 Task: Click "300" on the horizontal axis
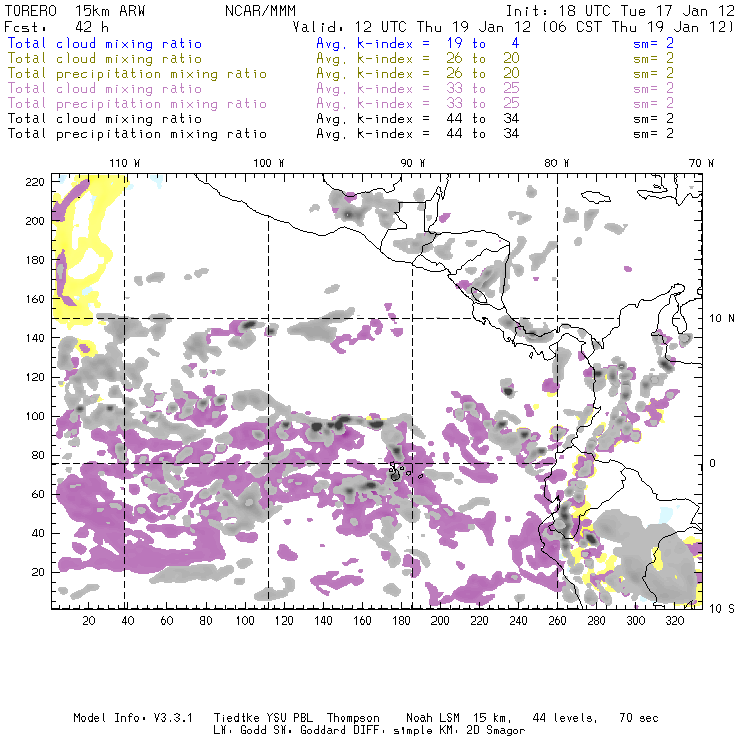635,621
